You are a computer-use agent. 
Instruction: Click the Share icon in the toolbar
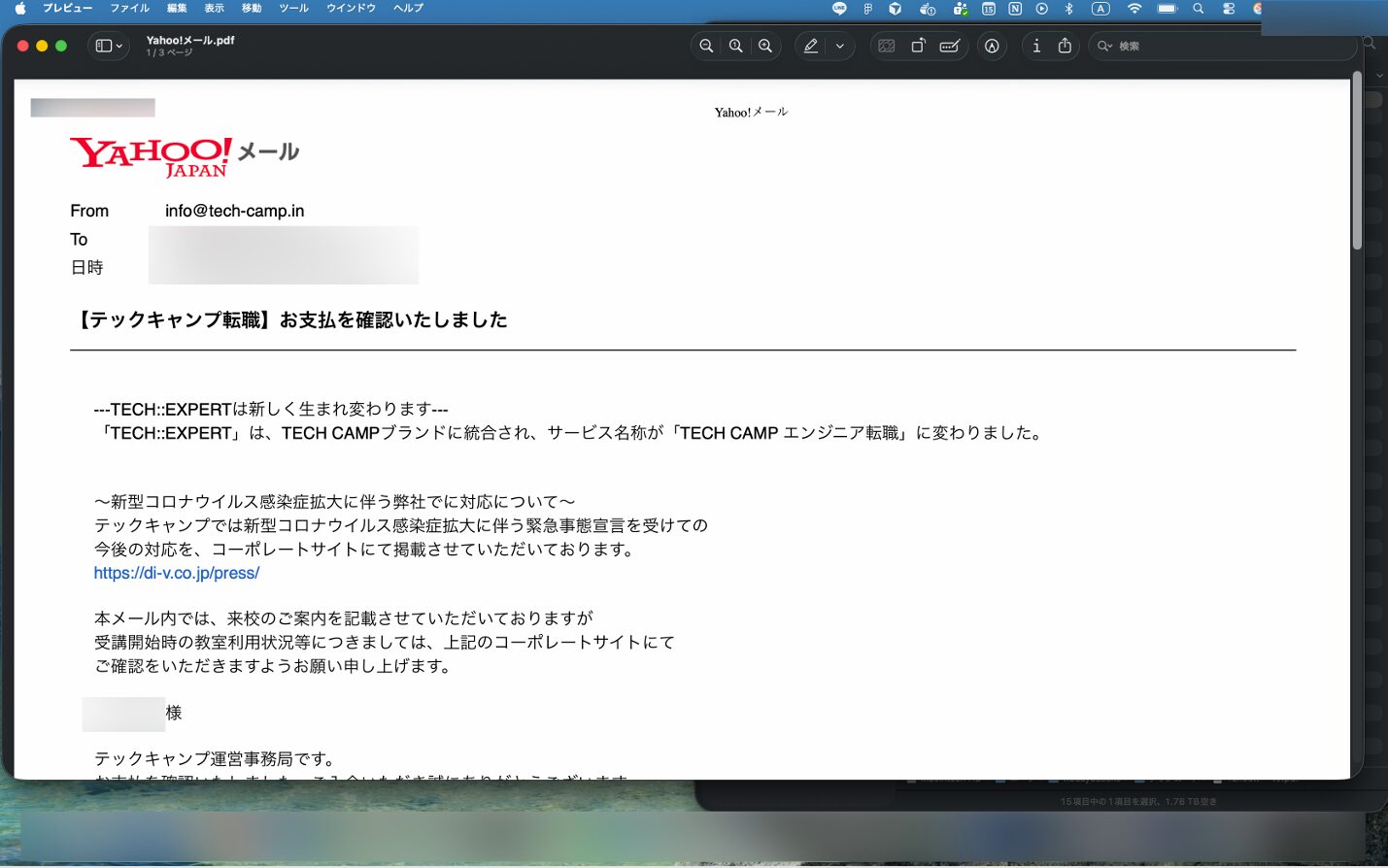1066,46
